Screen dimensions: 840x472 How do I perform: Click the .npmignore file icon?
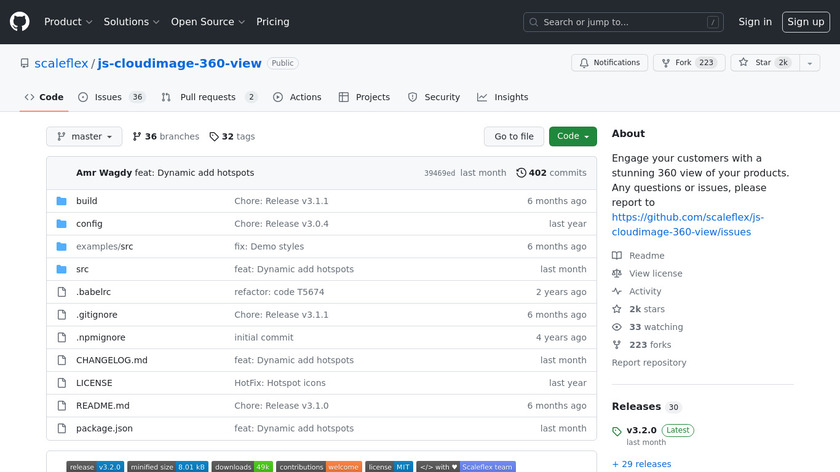click(x=62, y=338)
